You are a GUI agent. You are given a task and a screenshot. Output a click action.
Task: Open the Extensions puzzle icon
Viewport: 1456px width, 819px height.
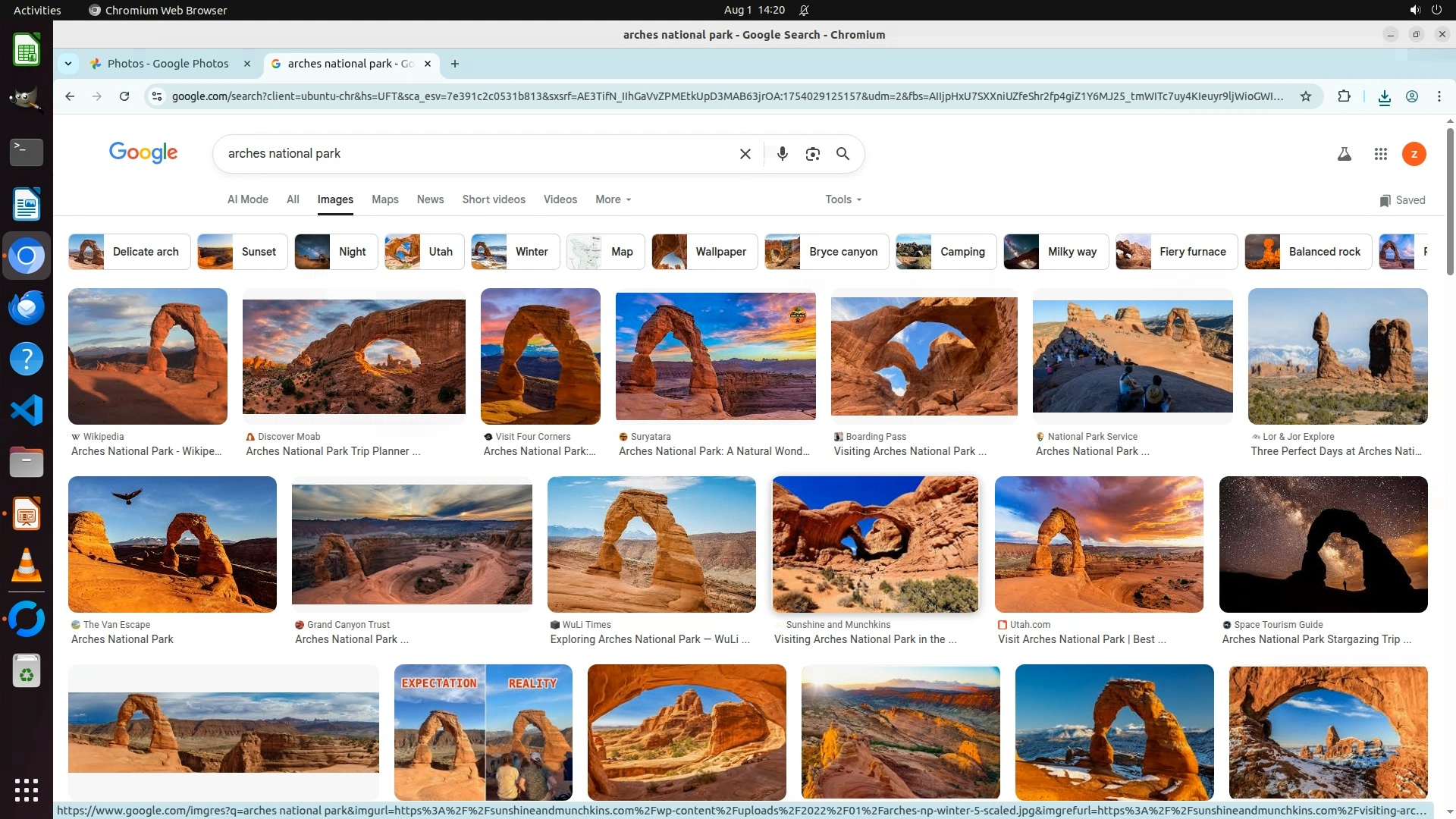pyautogui.click(x=1344, y=96)
